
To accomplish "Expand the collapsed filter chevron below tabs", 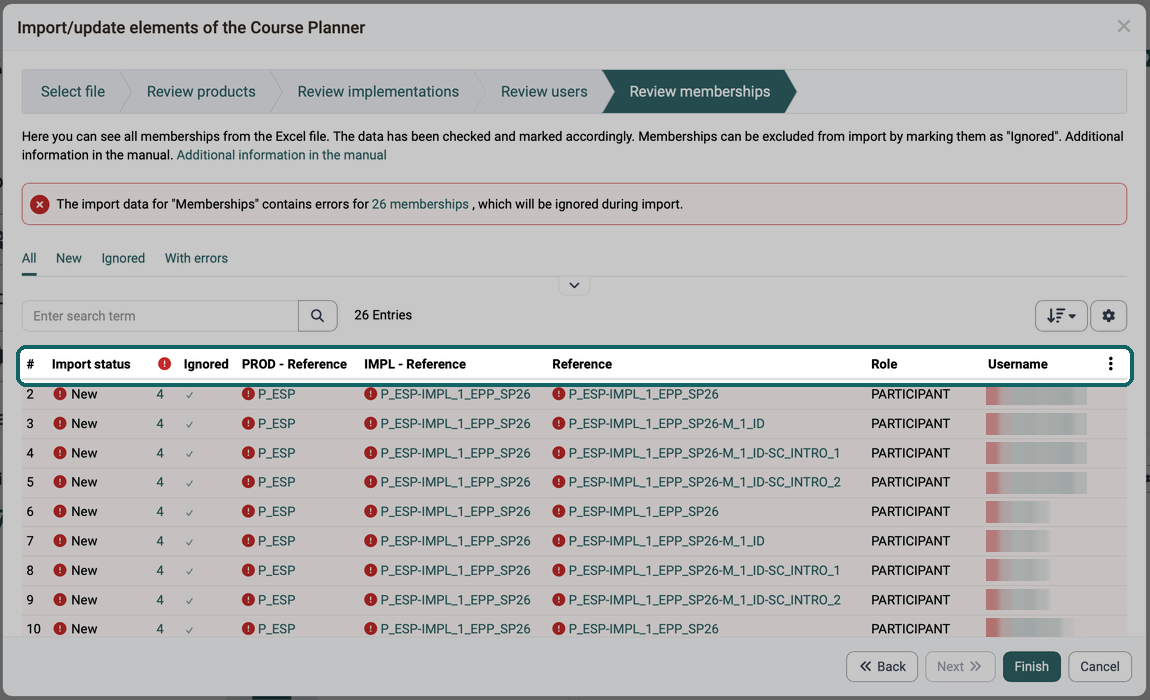I will tap(574, 285).
